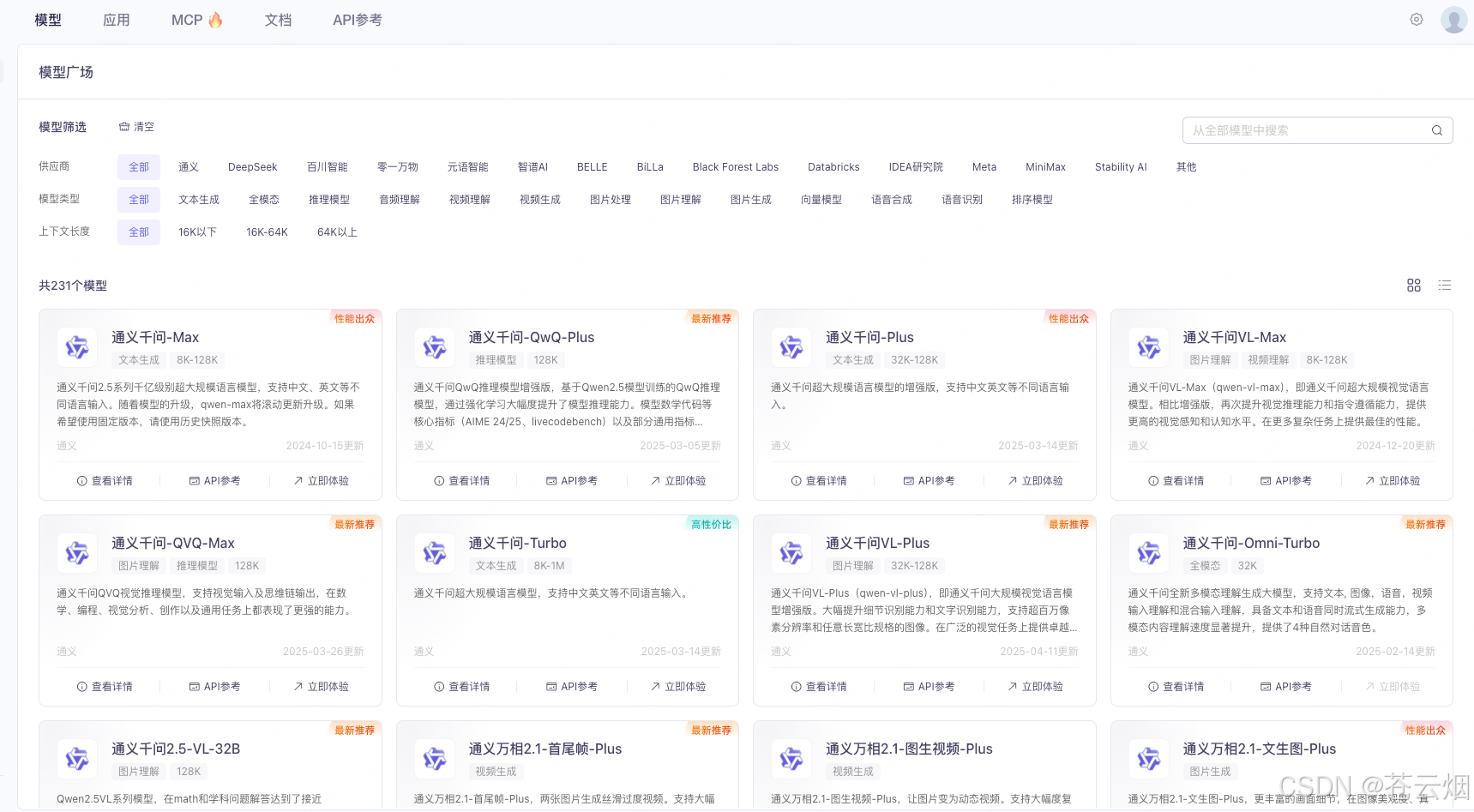Open the 模型 top navigation tab

click(x=48, y=20)
